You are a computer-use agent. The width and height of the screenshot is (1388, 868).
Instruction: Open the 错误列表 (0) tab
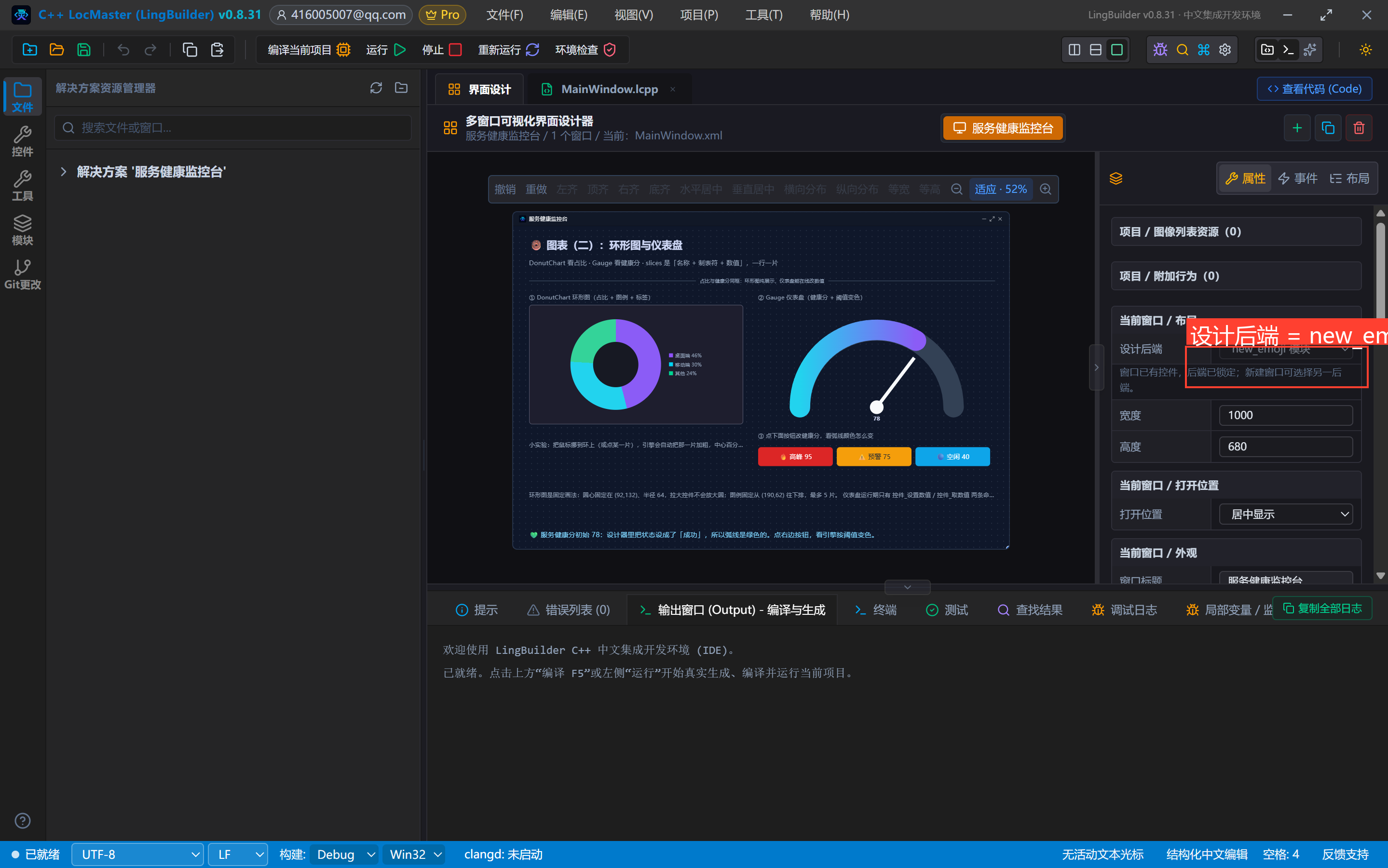pyautogui.click(x=568, y=610)
